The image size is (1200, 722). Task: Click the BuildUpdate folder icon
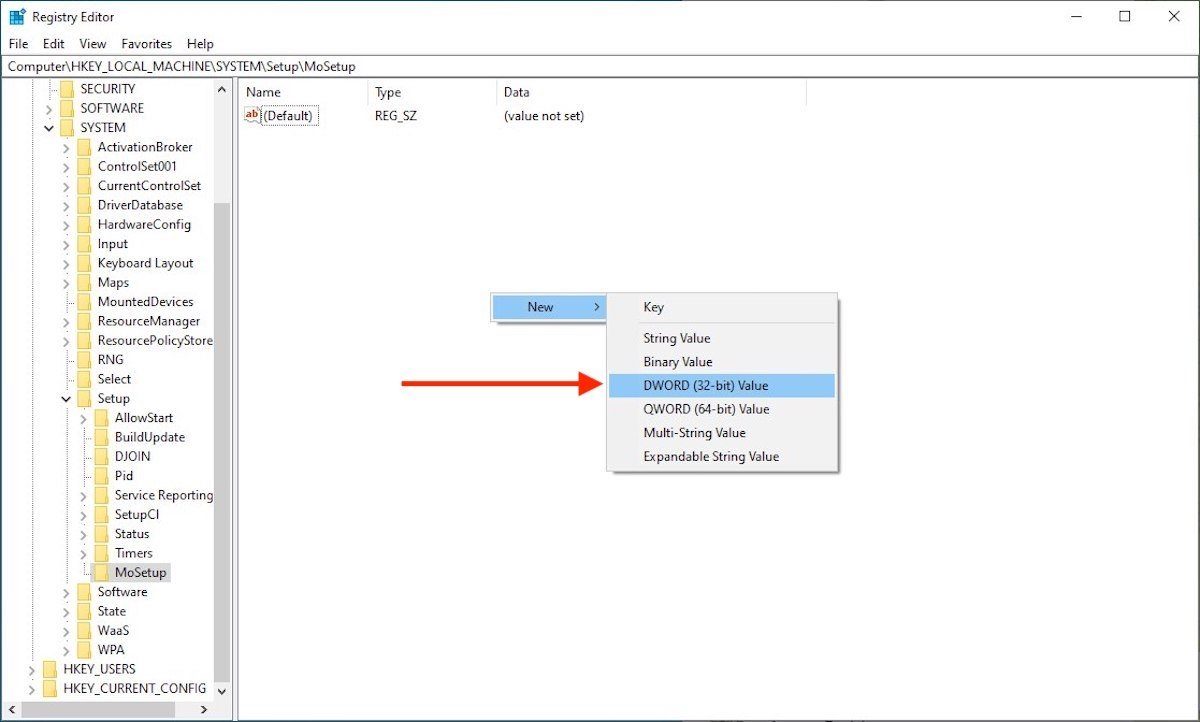(x=101, y=438)
